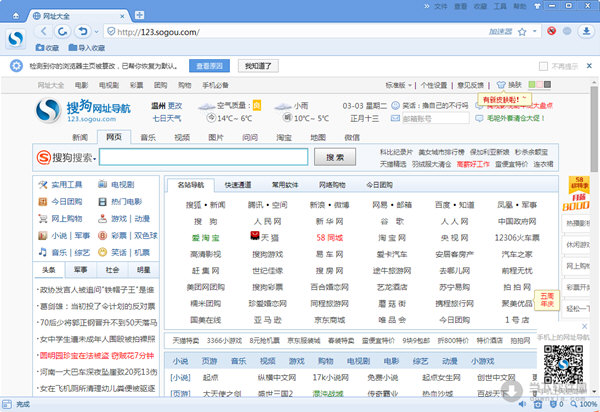Click 12306火车票 link
600x412 pixels.
[517, 238]
